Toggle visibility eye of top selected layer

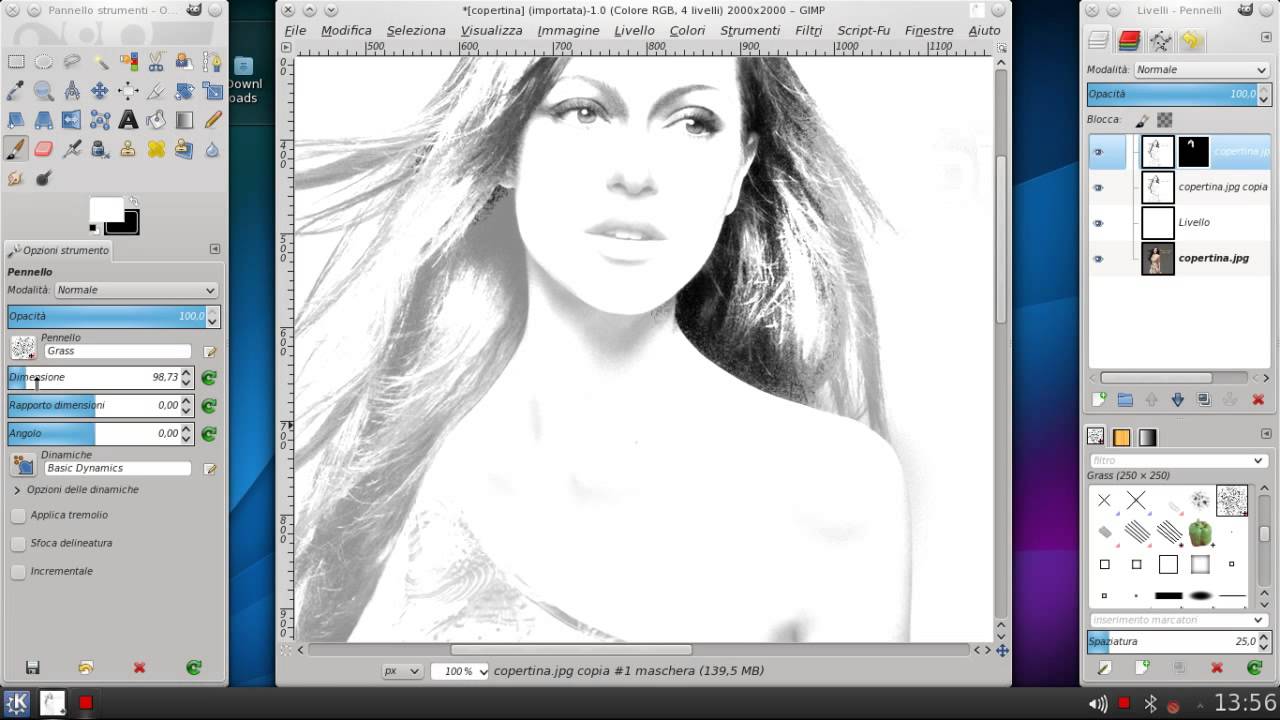pyautogui.click(x=1098, y=152)
